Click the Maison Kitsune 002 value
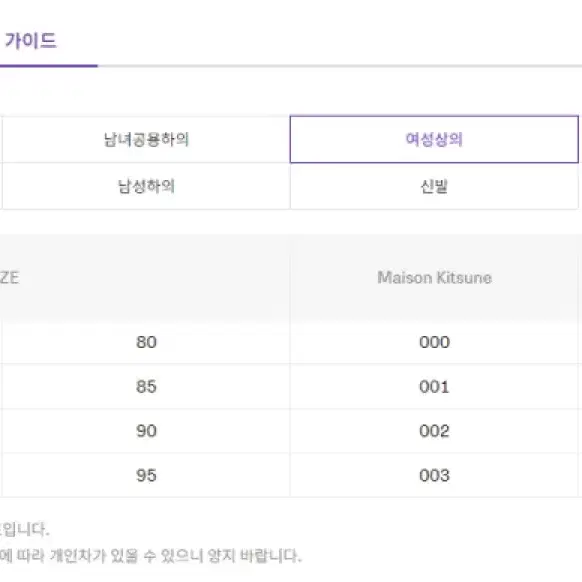Viewport: 582px width, 582px height. coord(434,431)
